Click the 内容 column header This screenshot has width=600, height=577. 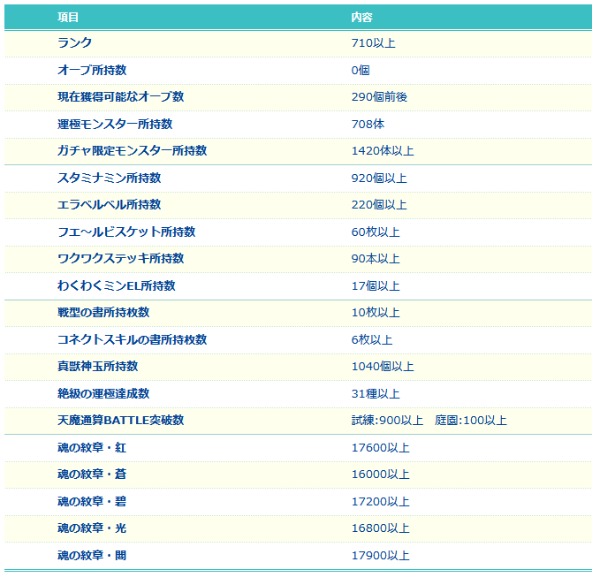(362, 17)
